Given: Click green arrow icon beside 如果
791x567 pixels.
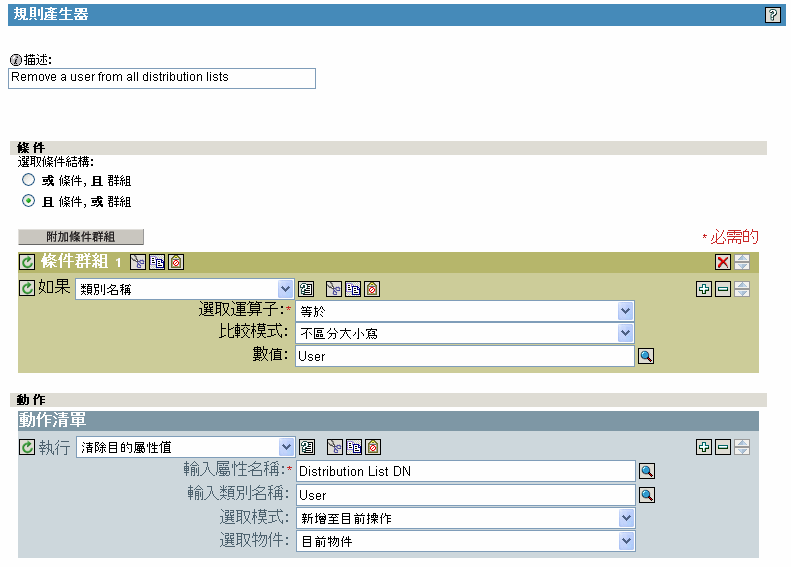Looking at the screenshot, I should point(27,288).
